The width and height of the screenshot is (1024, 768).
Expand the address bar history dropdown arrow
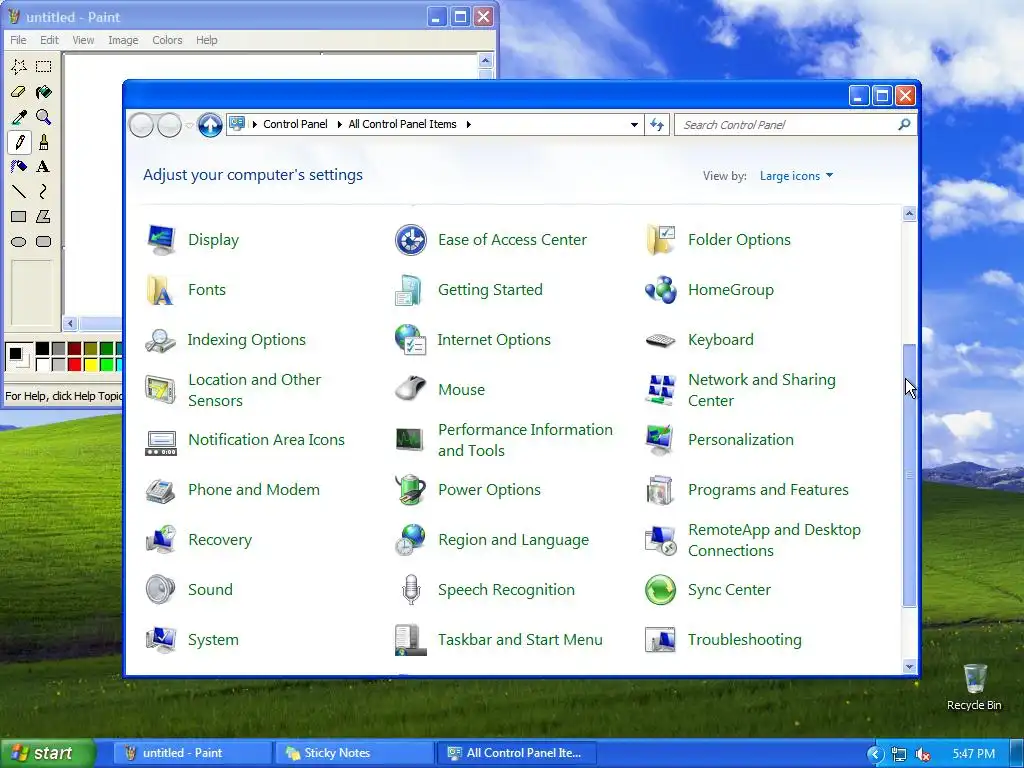(x=633, y=124)
